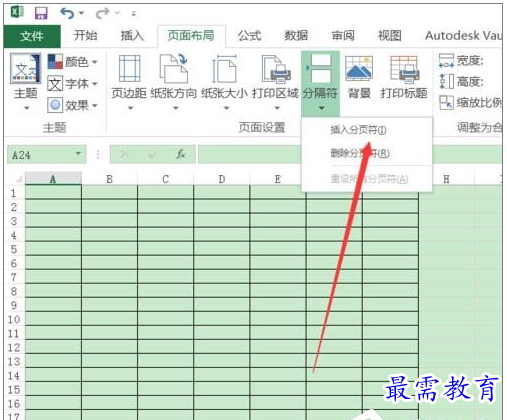
Task: Select row 10 header
Action: point(14,319)
